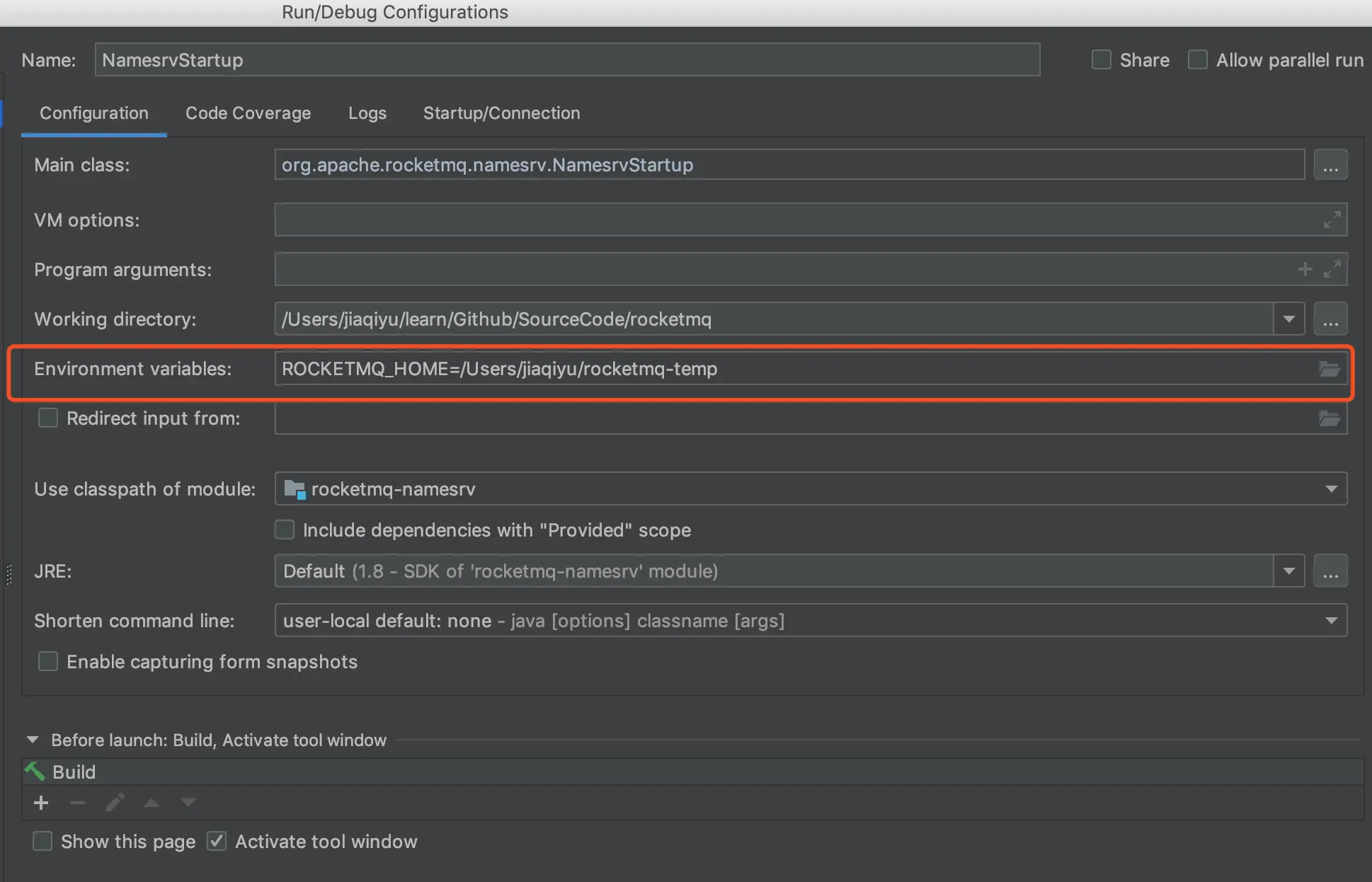Open the Logs tab
This screenshot has height=882, width=1372.
(367, 113)
